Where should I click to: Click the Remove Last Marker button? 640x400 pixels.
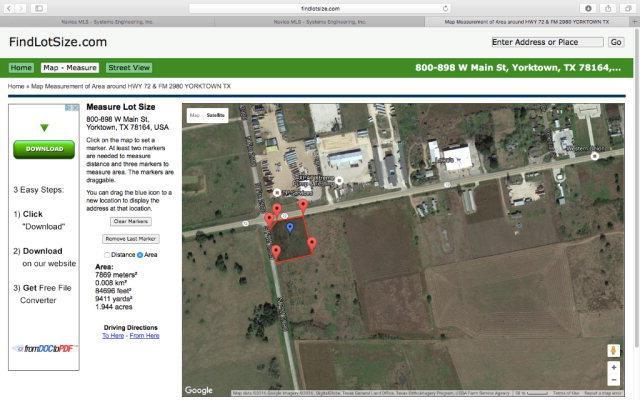[131, 239]
